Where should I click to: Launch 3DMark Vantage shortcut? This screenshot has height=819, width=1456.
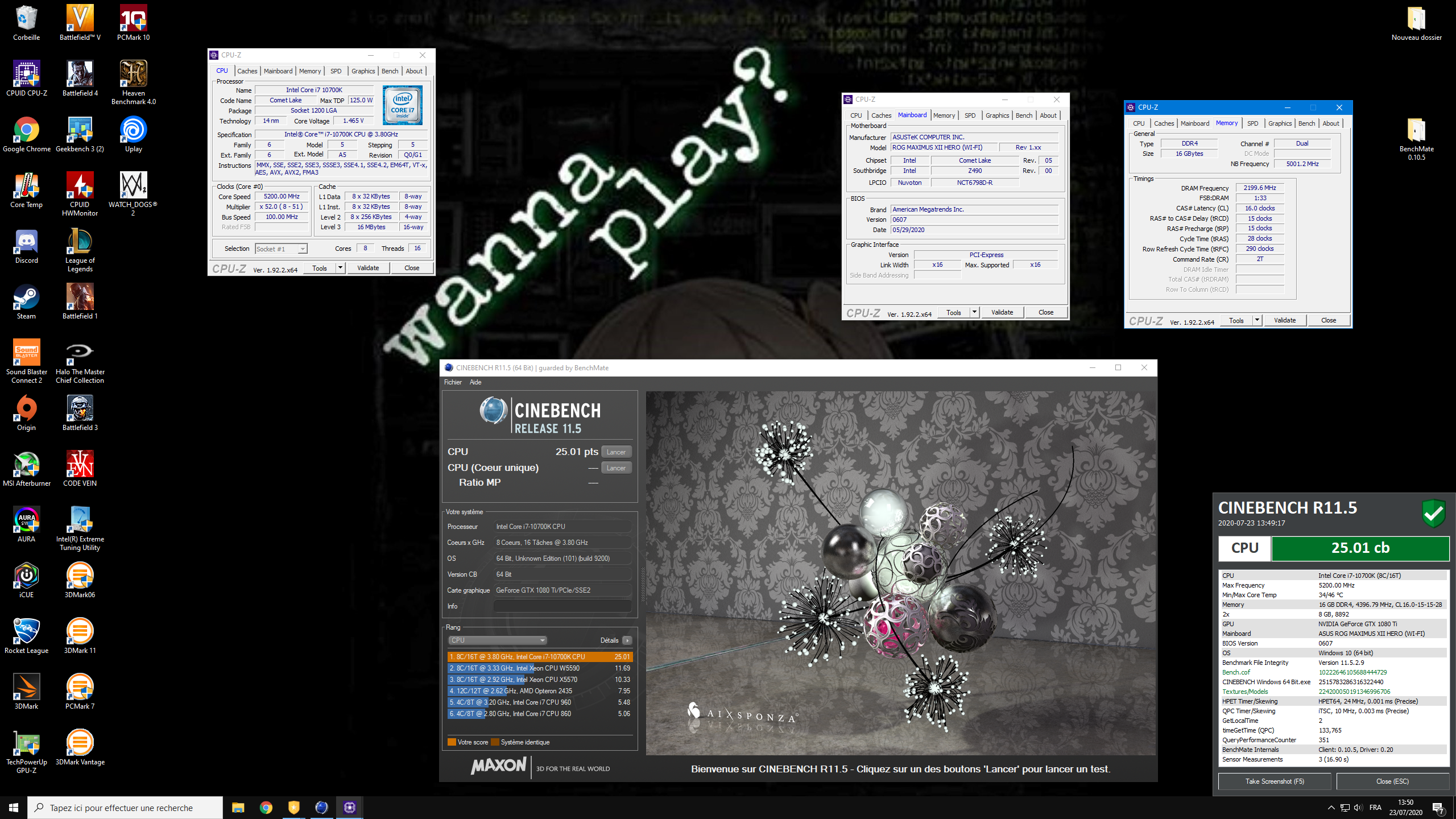point(80,748)
